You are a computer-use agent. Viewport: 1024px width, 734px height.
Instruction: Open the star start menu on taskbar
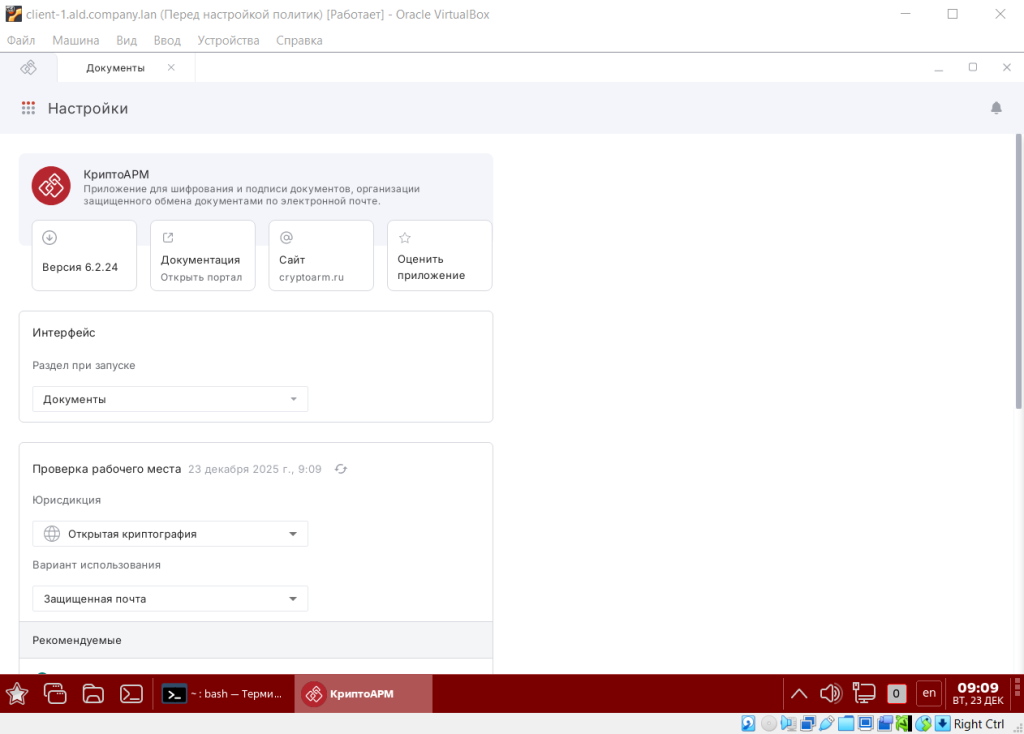pyautogui.click(x=17, y=693)
